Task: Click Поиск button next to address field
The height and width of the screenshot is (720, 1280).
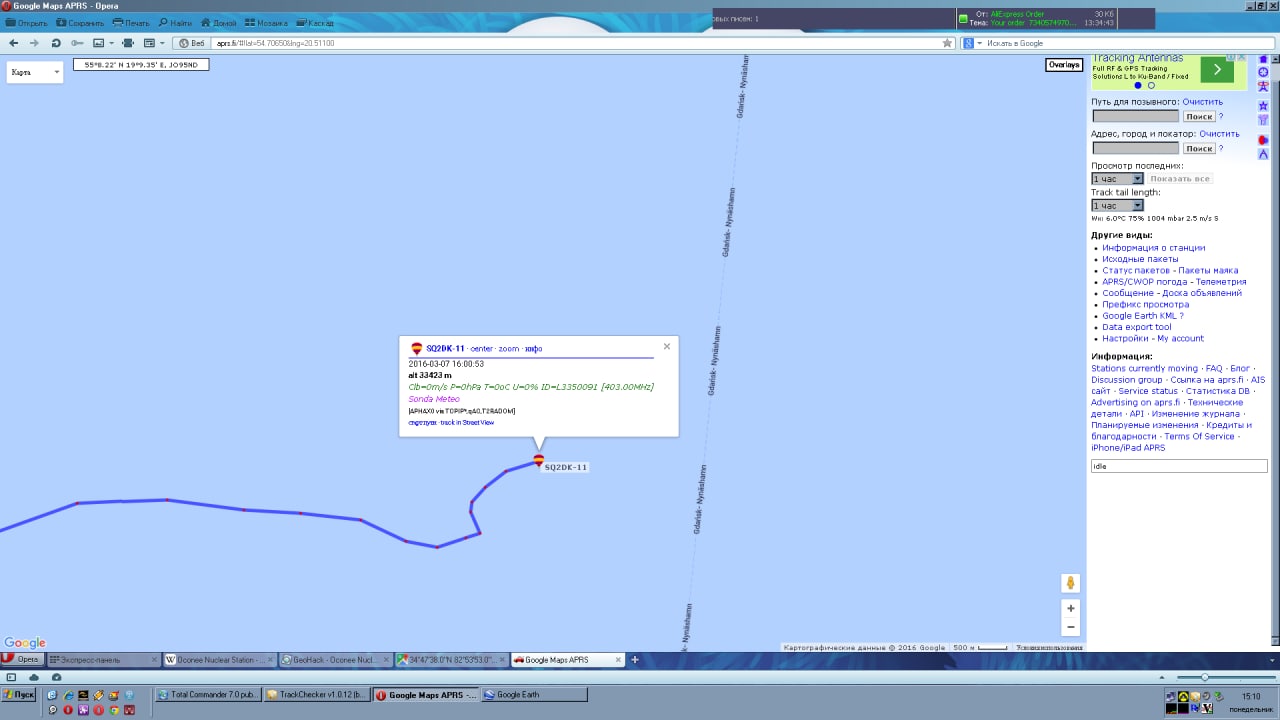Action: [x=1199, y=148]
